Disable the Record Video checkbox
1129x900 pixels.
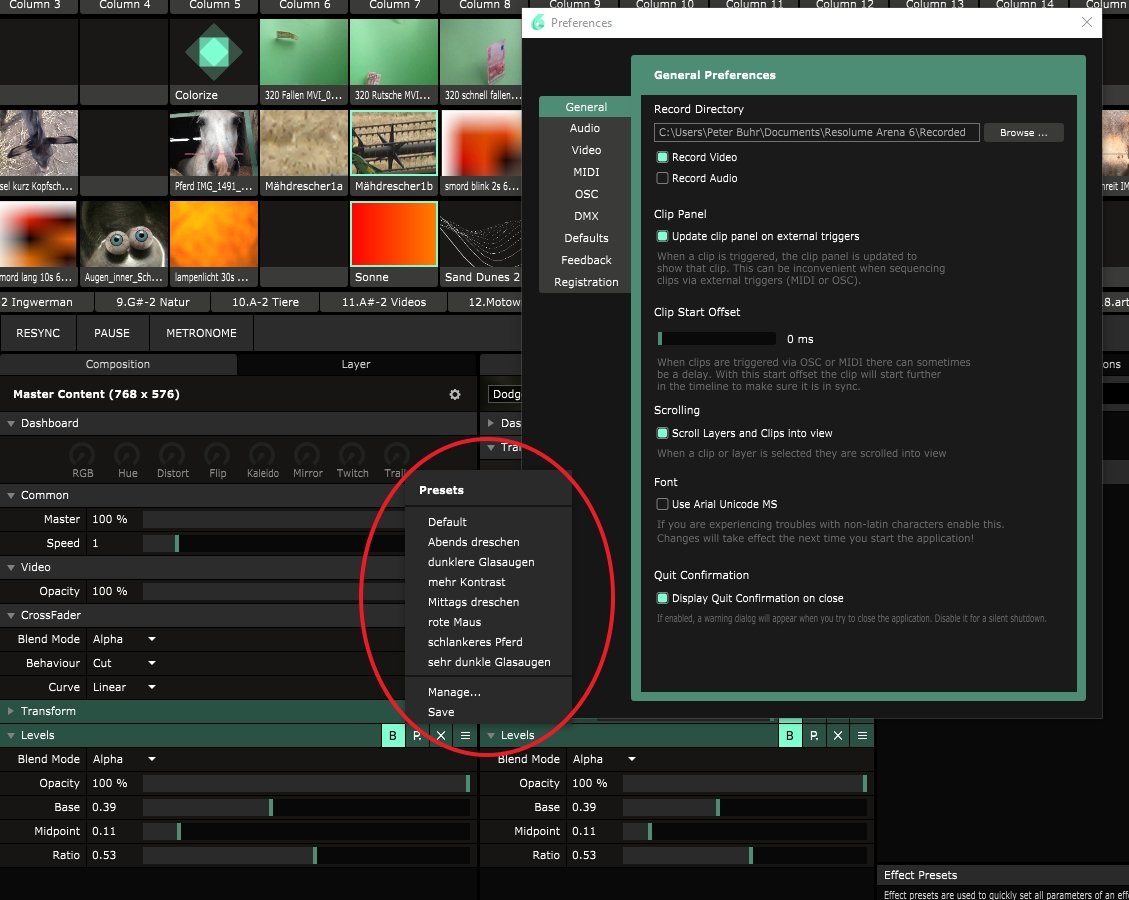click(x=662, y=158)
